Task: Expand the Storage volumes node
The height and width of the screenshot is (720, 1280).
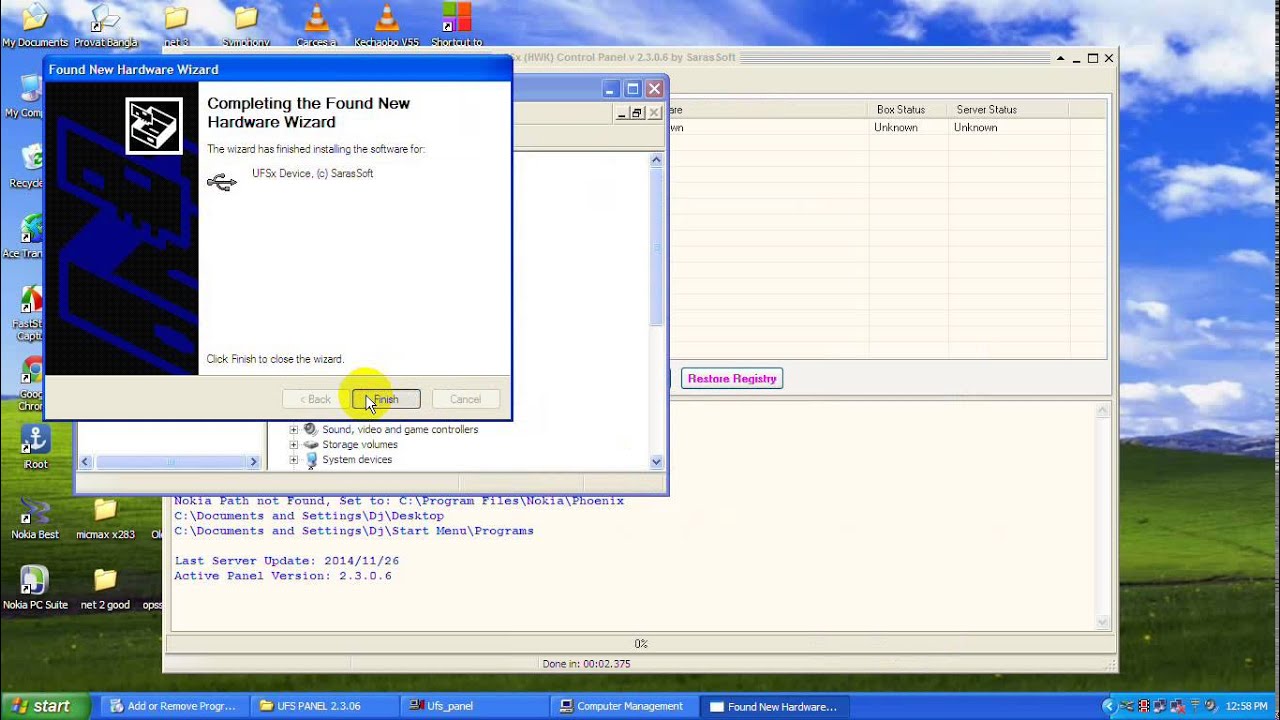Action: 294,444
